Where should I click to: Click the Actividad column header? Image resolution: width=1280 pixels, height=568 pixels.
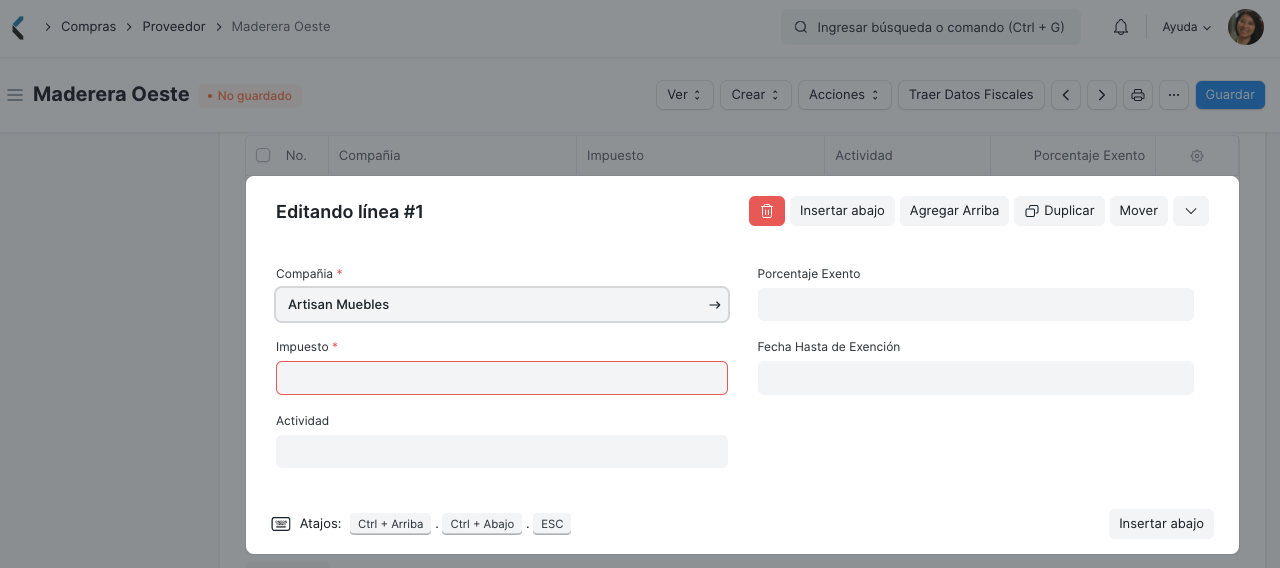[864, 156]
